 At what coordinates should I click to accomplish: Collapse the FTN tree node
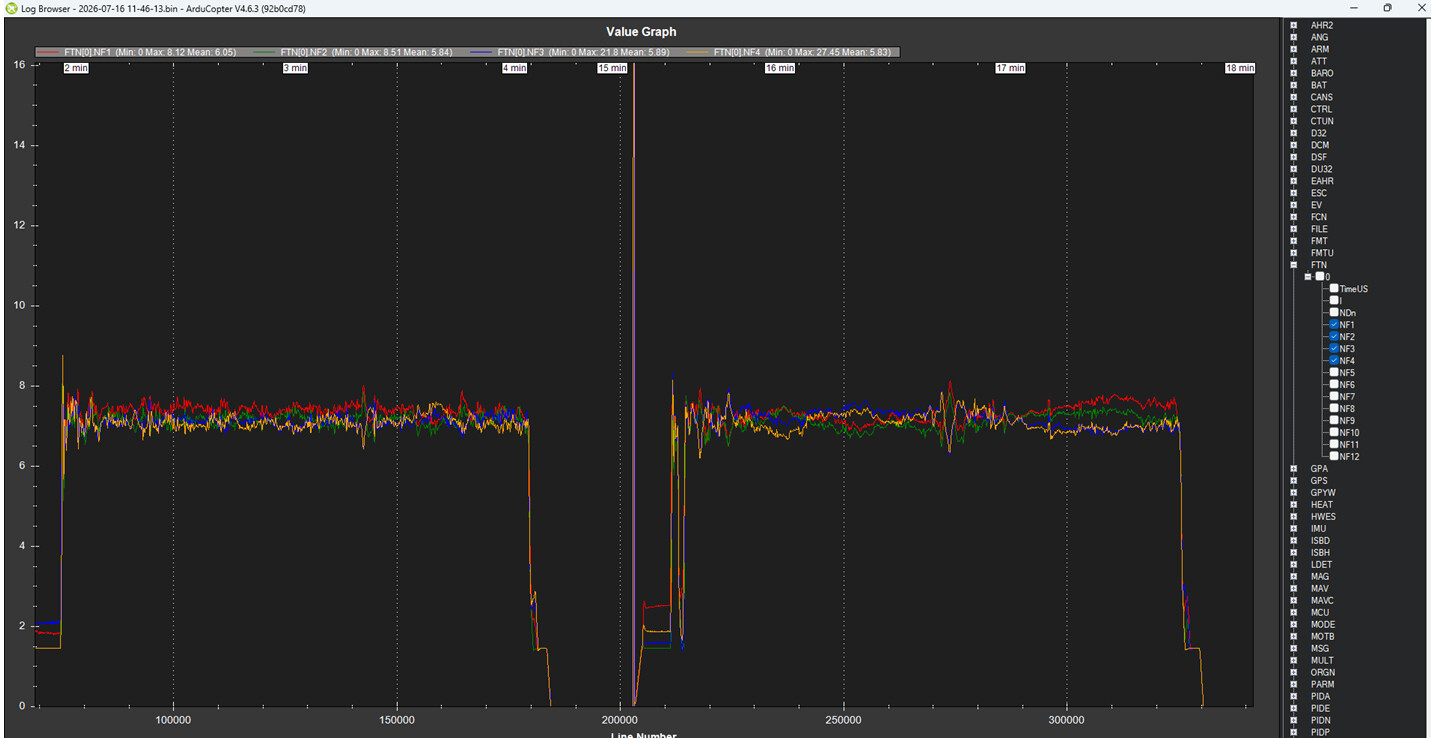1294,265
